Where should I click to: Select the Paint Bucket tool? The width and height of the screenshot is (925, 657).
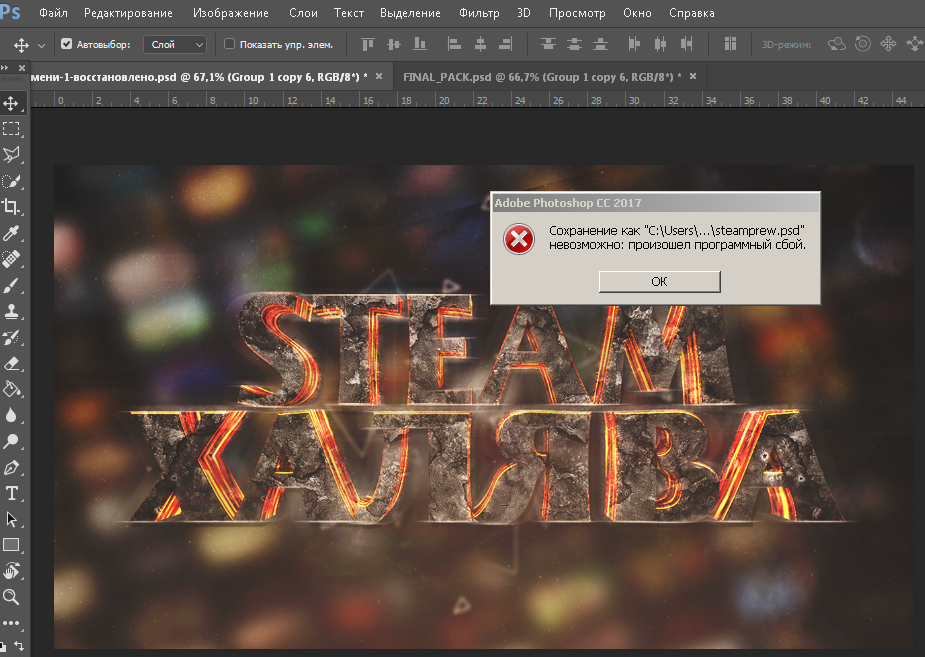coord(11,389)
